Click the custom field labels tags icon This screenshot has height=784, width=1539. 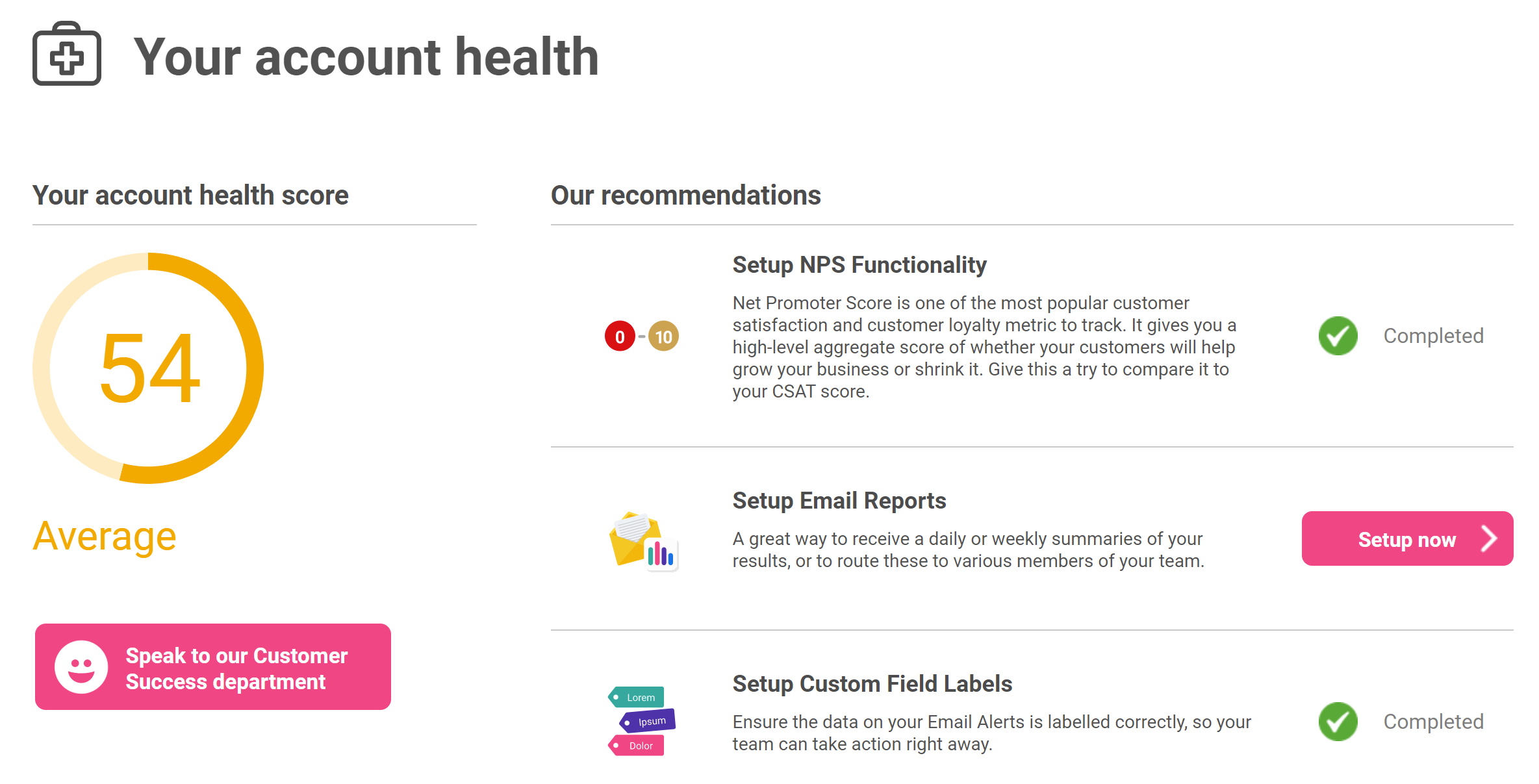[642, 721]
